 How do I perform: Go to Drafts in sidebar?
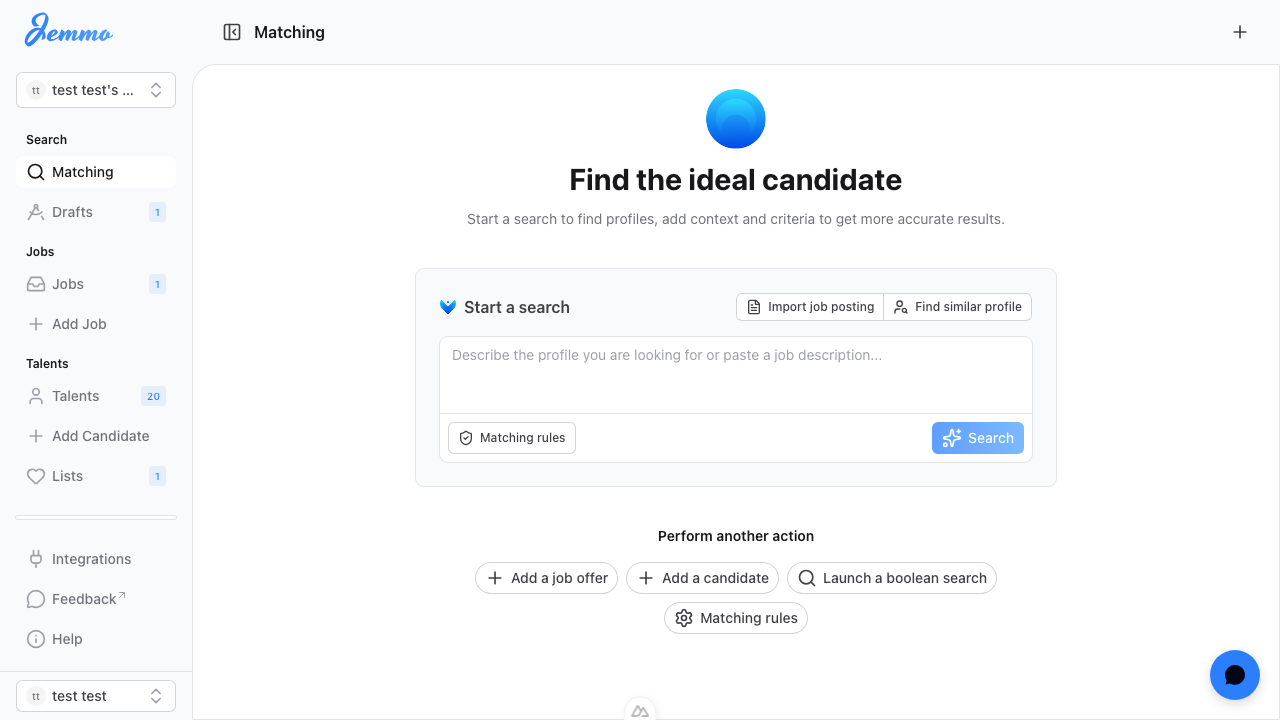click(x=72, y=212)
